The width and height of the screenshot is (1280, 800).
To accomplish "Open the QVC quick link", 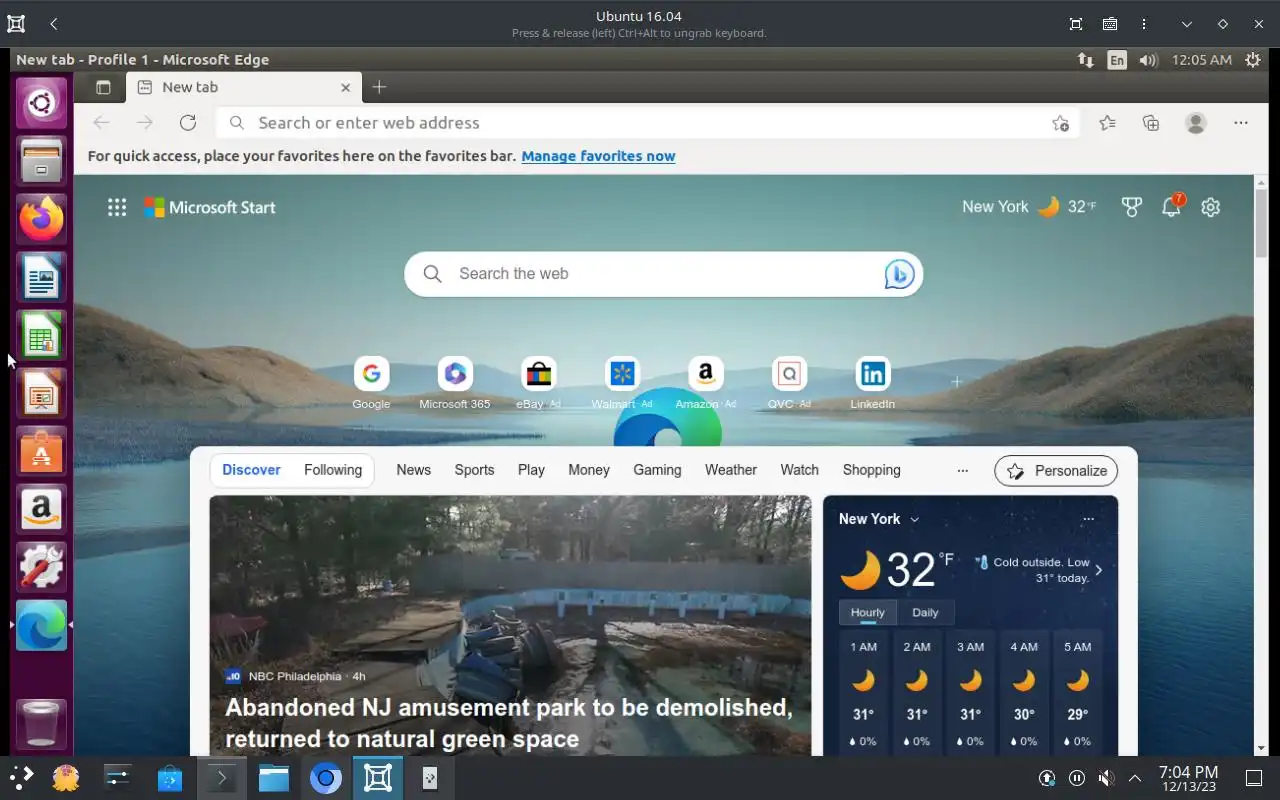I will [x=789, y=383].
